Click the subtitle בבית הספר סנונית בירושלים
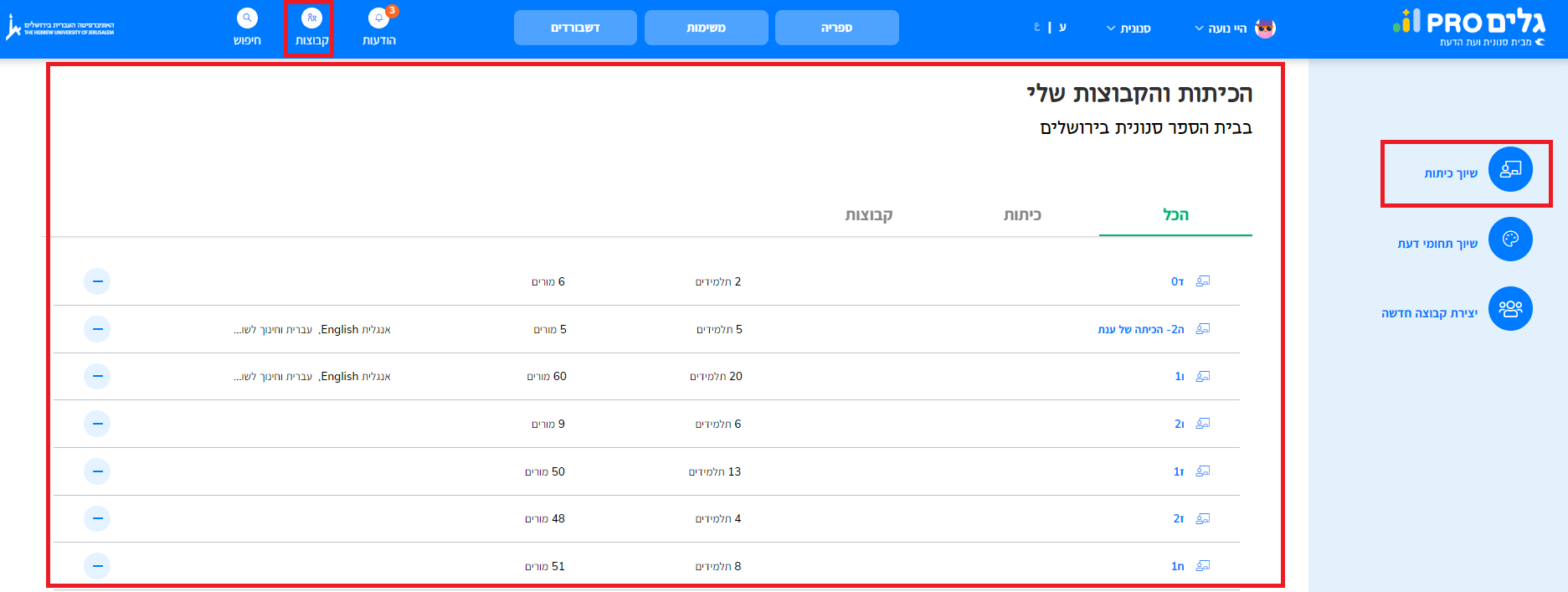The image size is (1568, 592). [1146, 127]
